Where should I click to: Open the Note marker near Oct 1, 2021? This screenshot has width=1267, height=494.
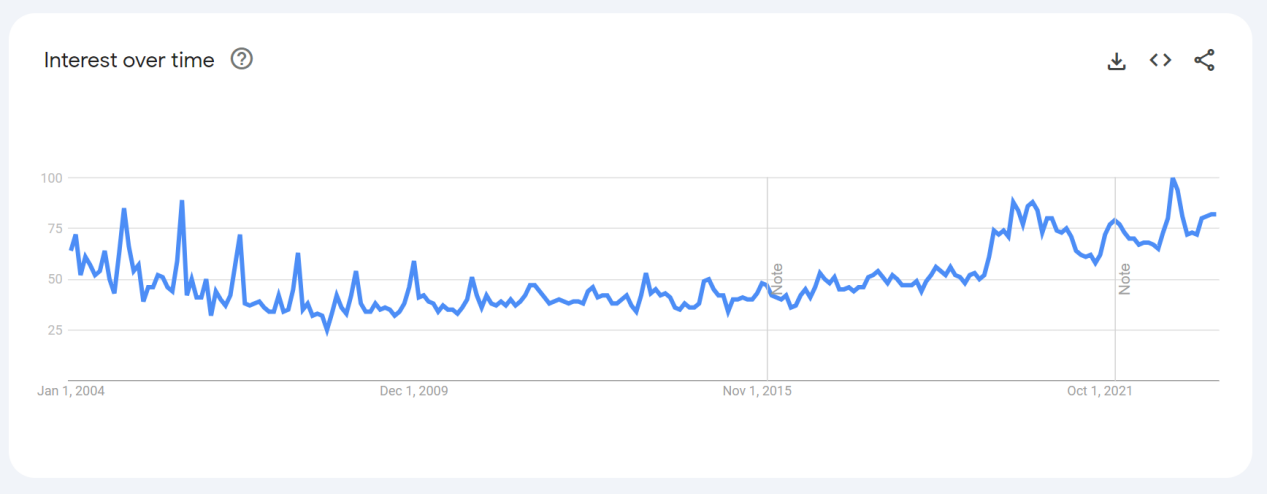(1125, 278)
